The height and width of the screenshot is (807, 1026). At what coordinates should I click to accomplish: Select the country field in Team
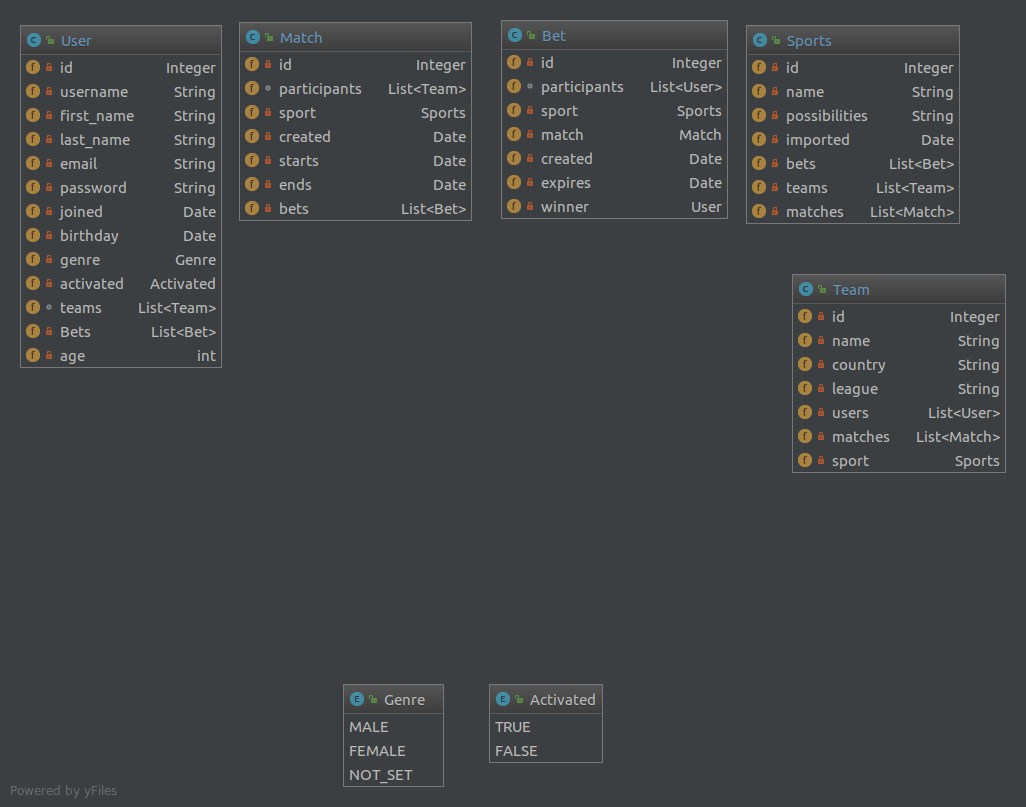coord(898,365)
